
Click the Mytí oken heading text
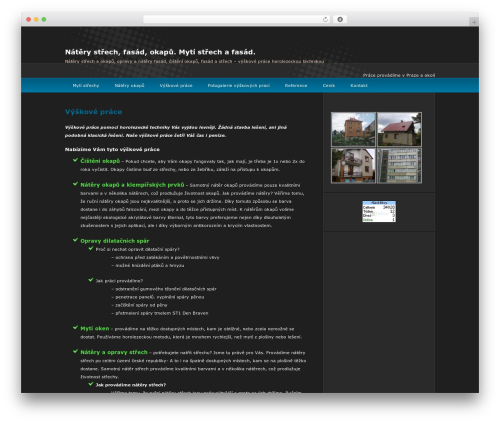click(x=95, y=328)
